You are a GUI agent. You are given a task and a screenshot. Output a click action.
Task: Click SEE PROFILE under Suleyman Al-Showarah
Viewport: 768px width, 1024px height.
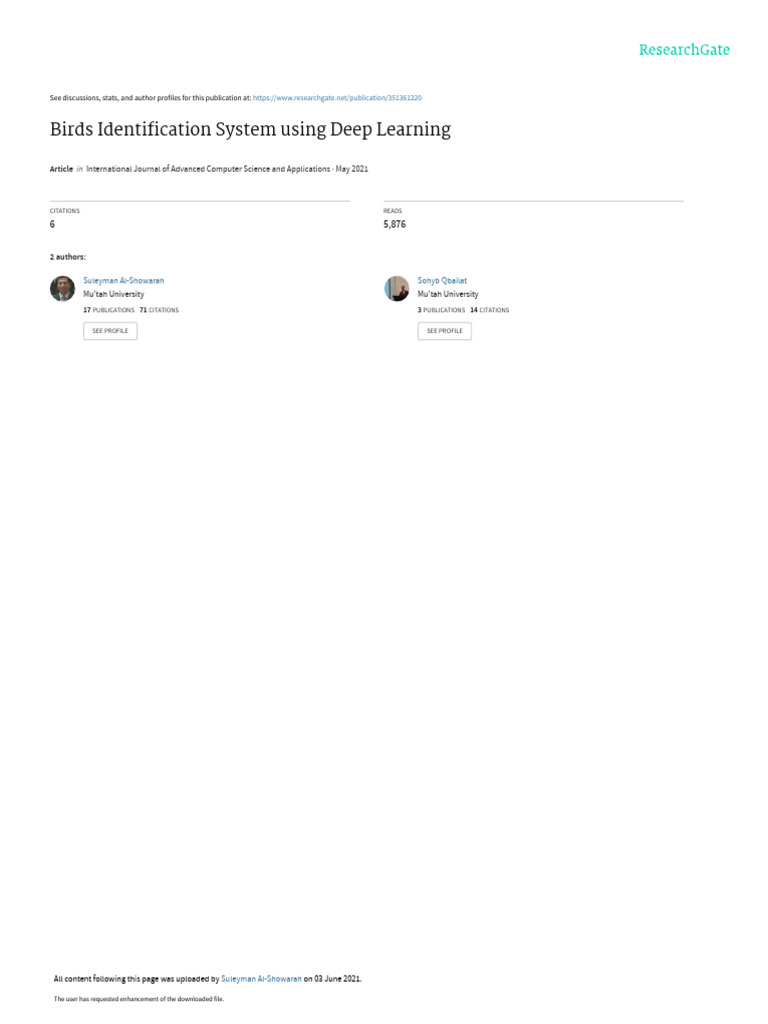point(110,331)
